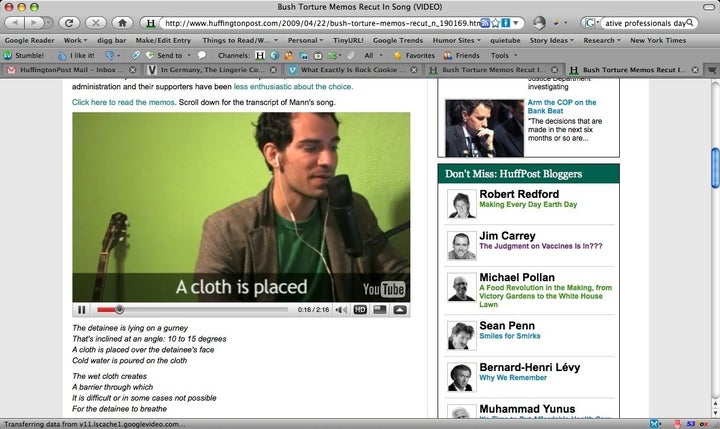
Task: Click the page vertical scrollbar thumb
Action: tap(715, 167)
